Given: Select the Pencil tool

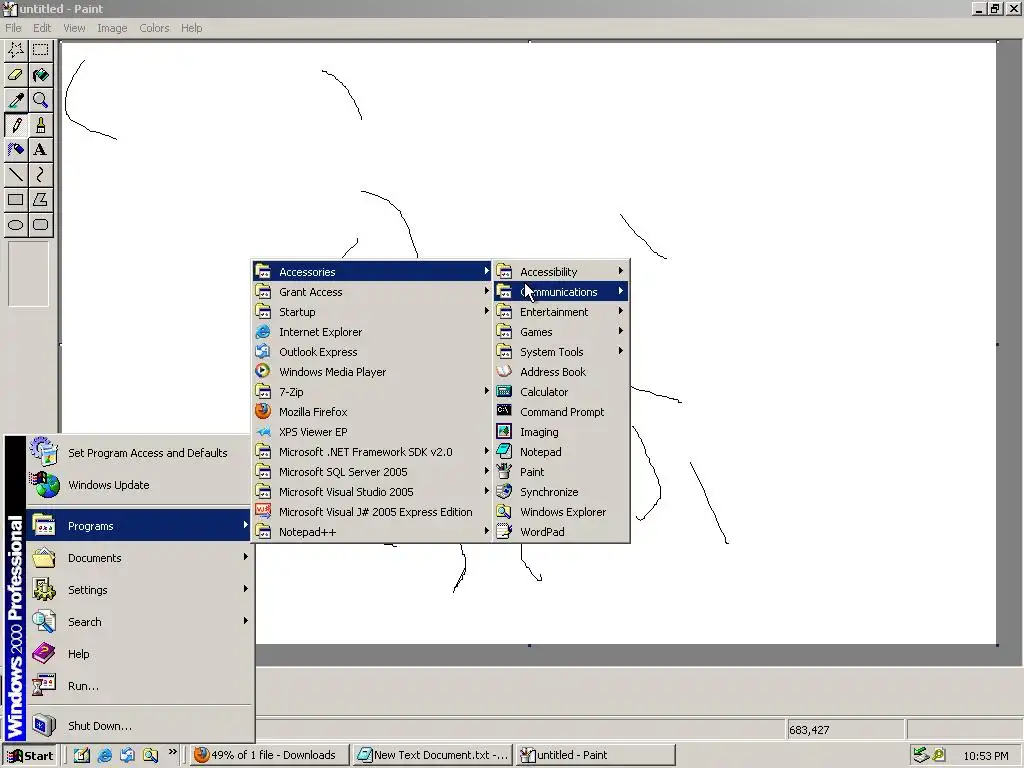Looking at the screenshot, I should pyautogui.click(x=16, y=125).
